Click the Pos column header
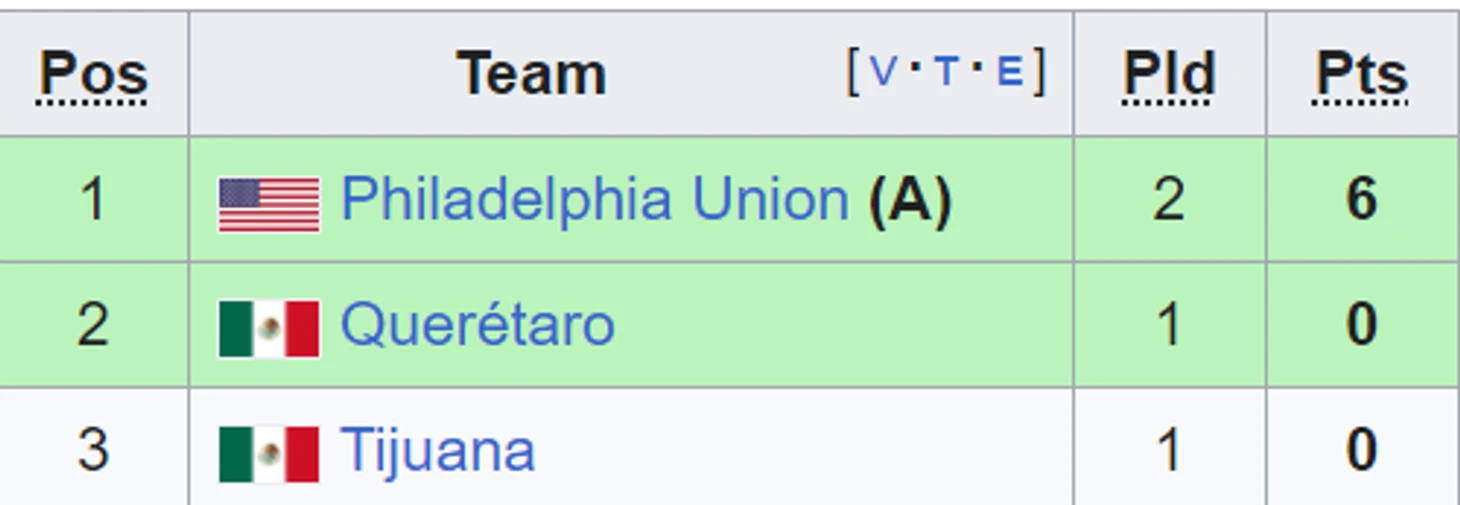Viewport: 1460px width, 505px height. pos(94,75)
